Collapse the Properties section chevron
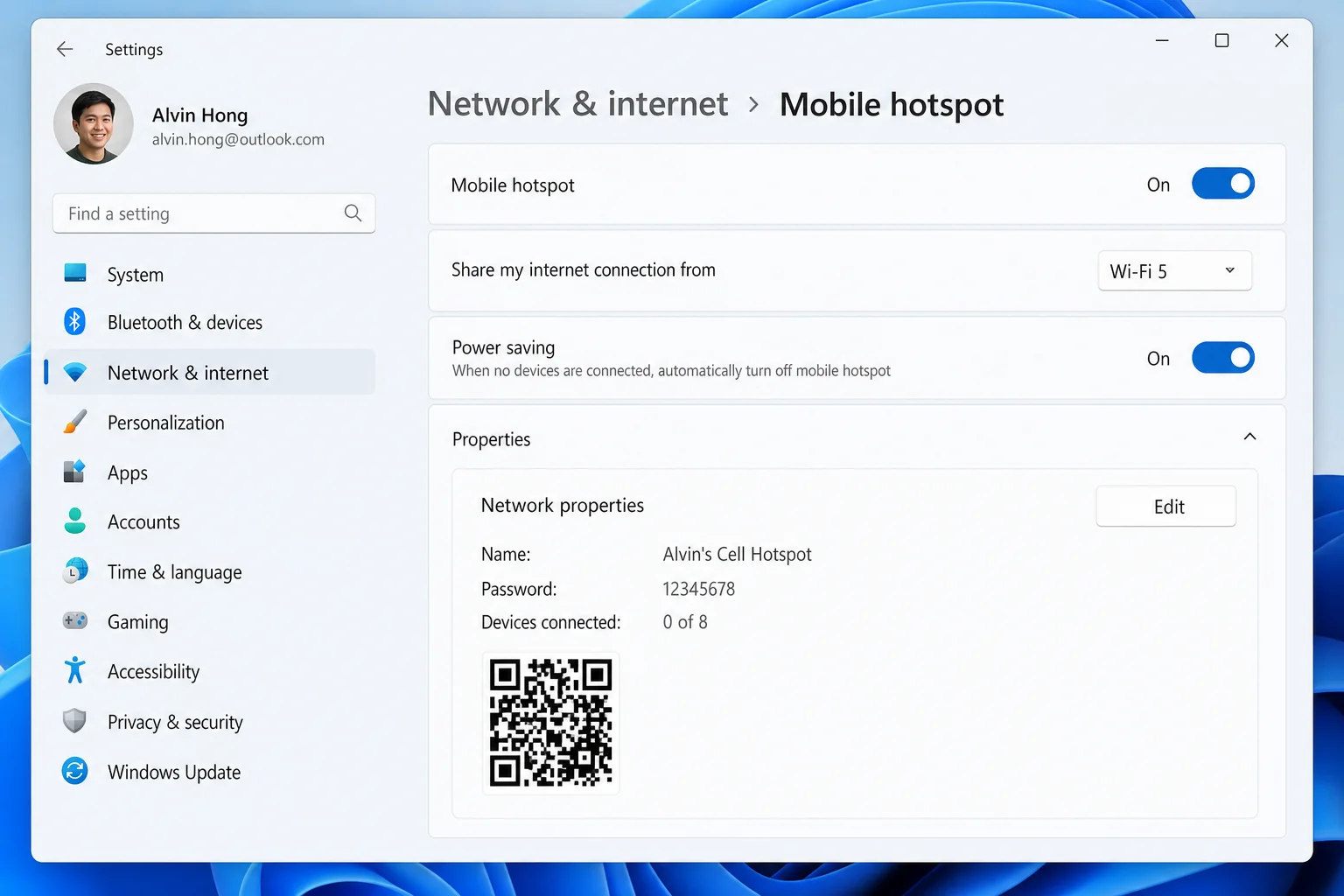Viewport: 1344px width, 896px height. (1249, 437)
